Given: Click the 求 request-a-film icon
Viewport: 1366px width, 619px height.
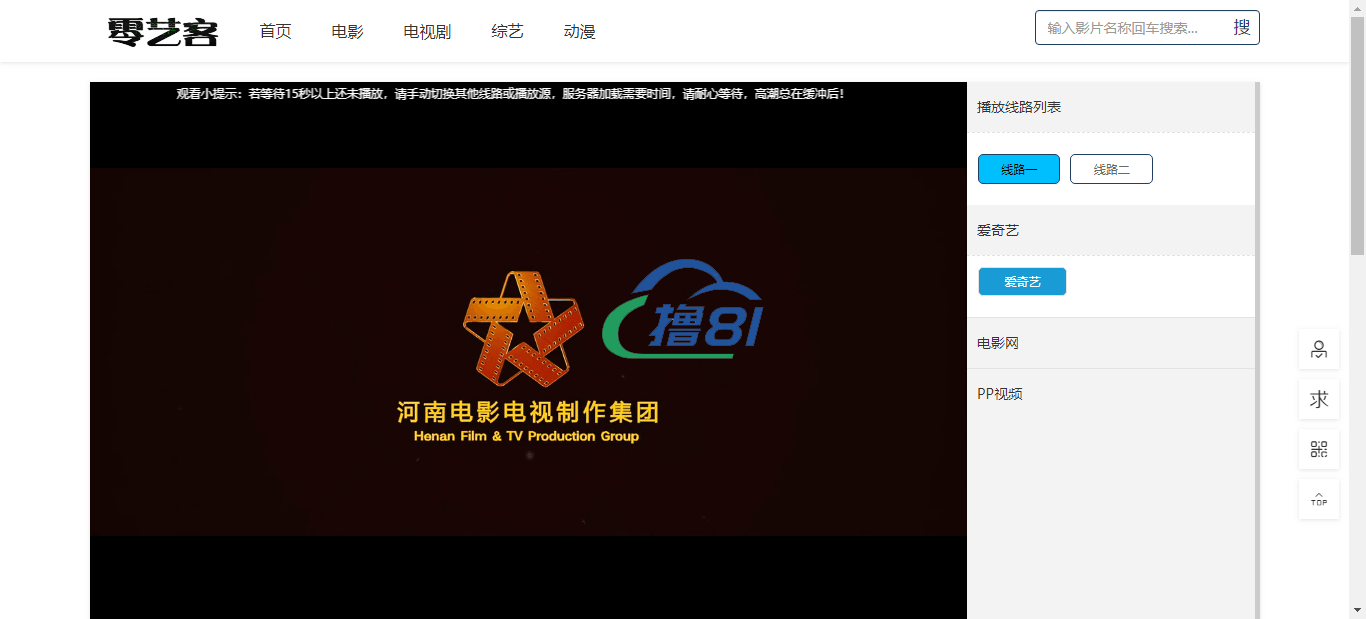Looking at the screenshot, I should click(x=1318, y=399).
